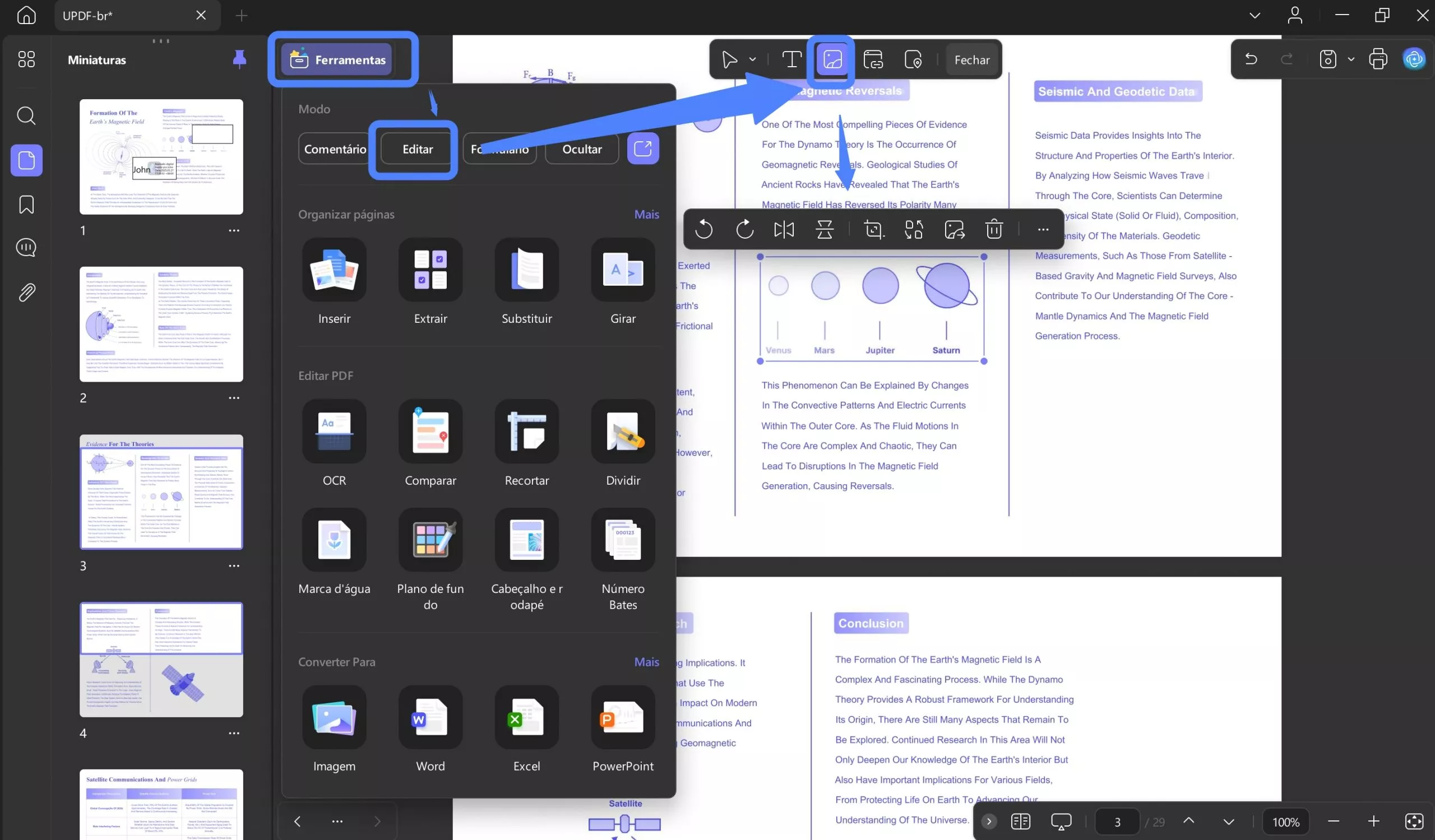1435x840 pixels.
Task: Open the save options dropdown arrow
Action: click(x=1351, y=59)
